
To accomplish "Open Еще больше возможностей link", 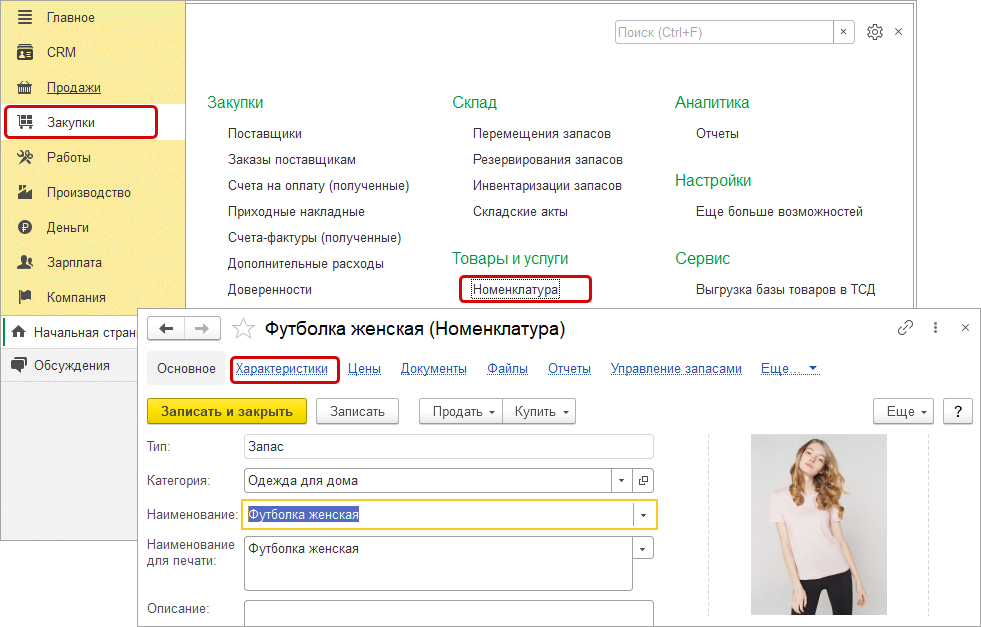I will 779,212.
